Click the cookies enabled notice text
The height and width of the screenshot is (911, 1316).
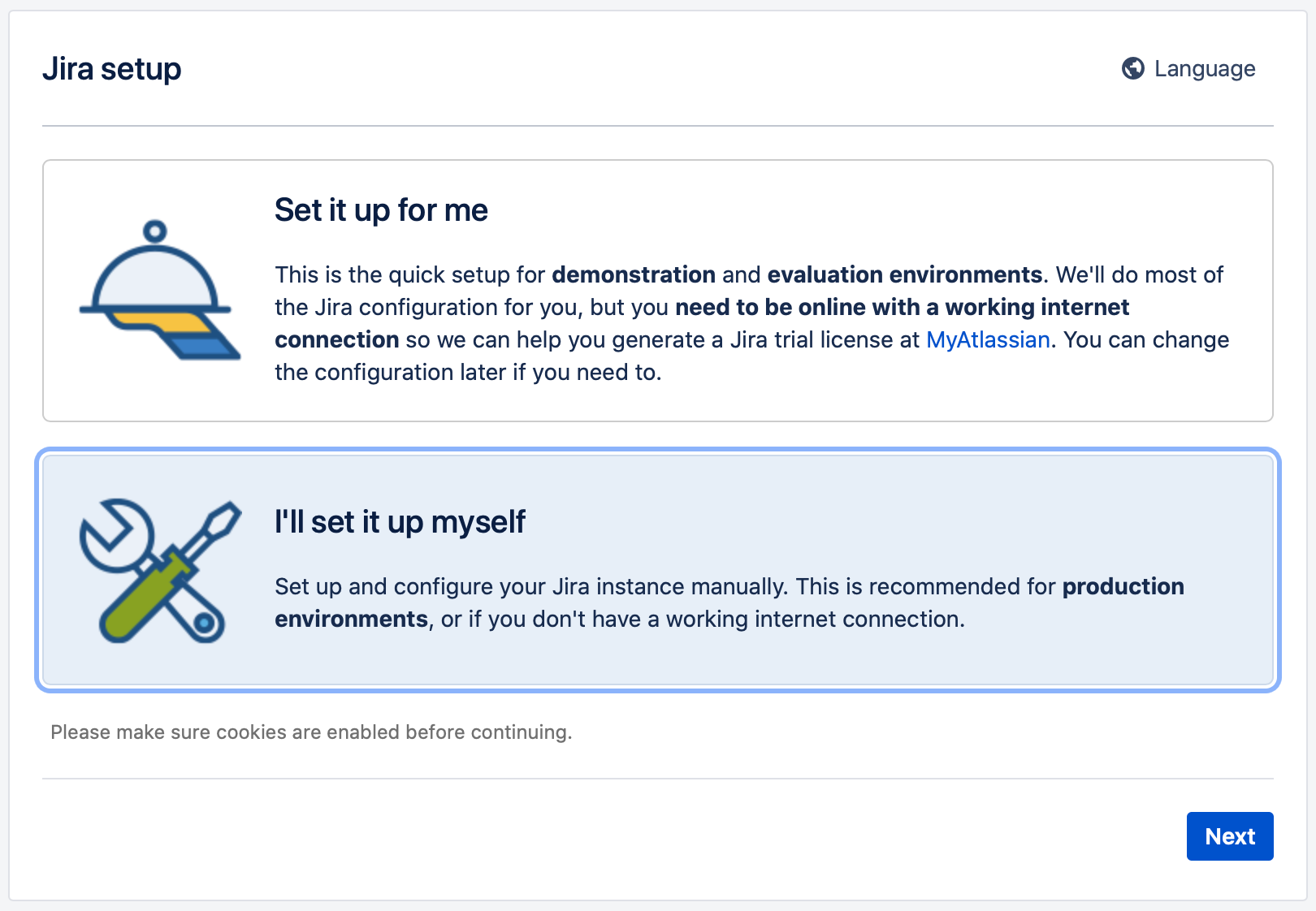pos(311,732)
